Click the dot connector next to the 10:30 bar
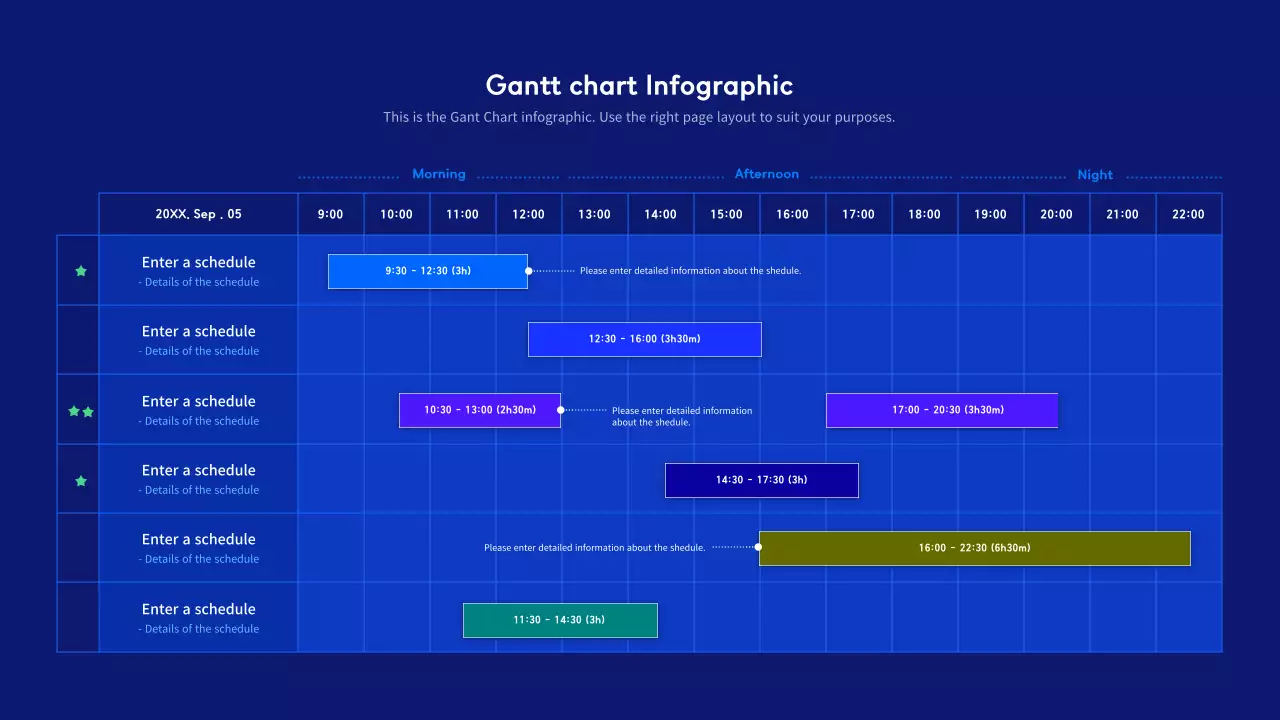 (x=561, y=409)
